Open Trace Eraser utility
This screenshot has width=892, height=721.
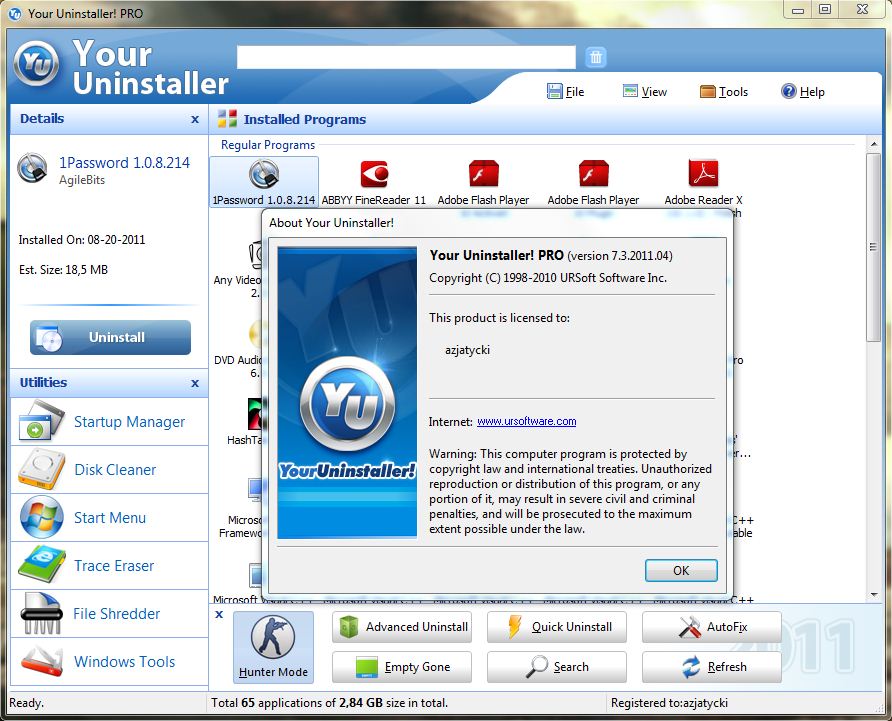point(109,566)
